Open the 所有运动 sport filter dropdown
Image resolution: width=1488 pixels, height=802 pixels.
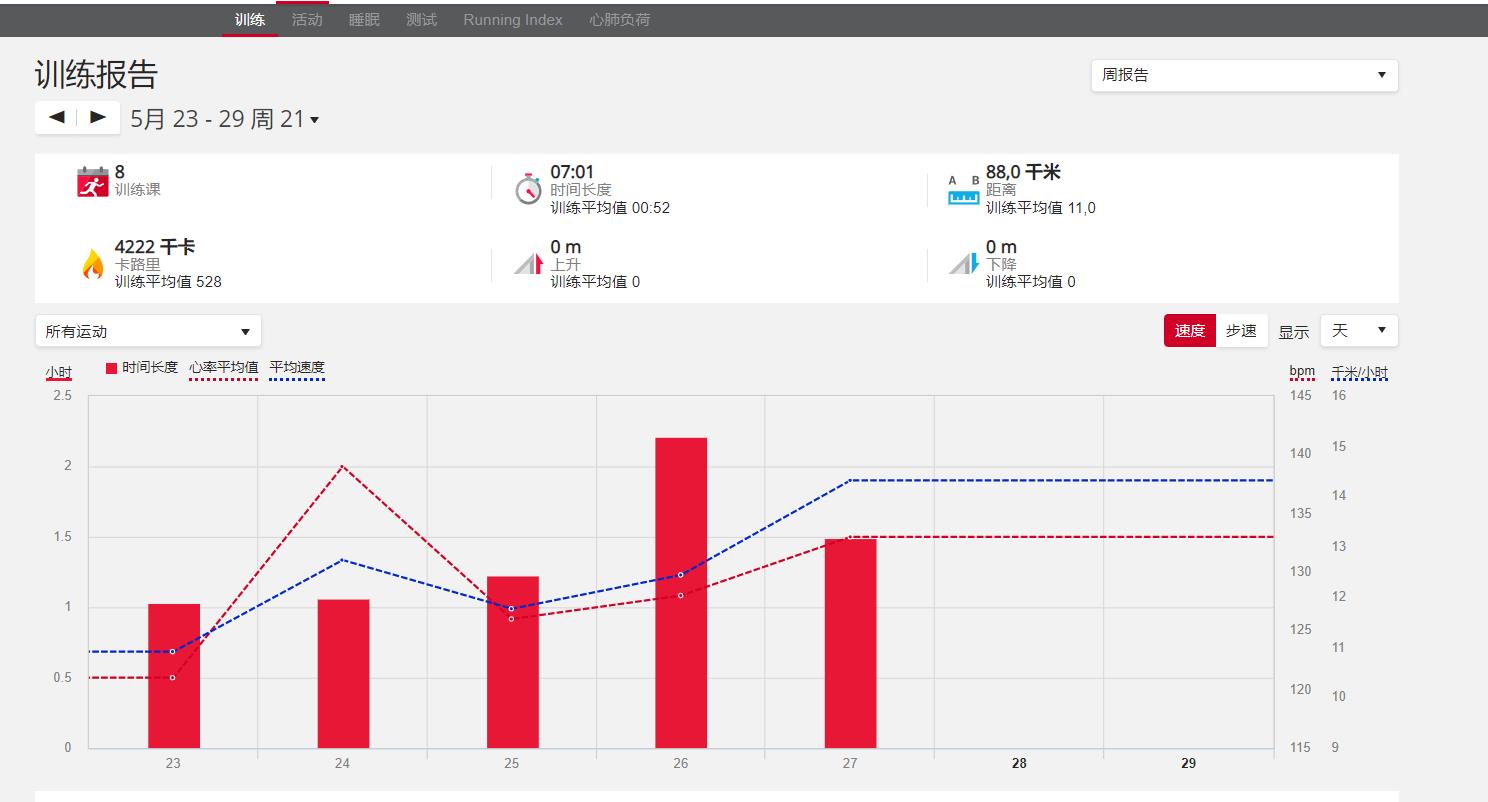click(147, 330)
